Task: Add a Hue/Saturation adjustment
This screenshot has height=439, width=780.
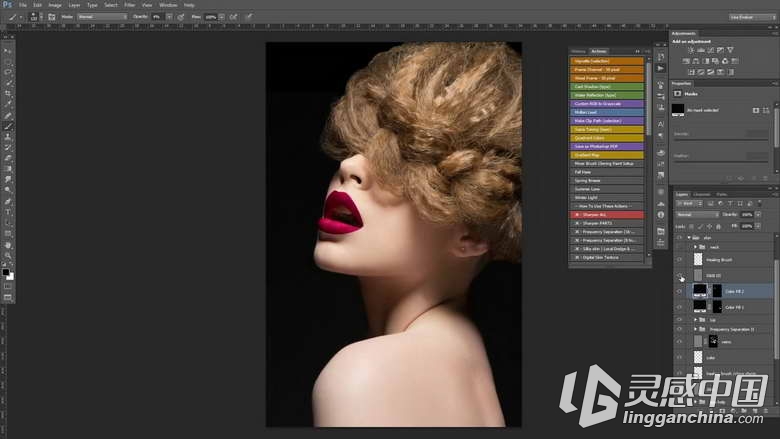Action: point(686,61)
